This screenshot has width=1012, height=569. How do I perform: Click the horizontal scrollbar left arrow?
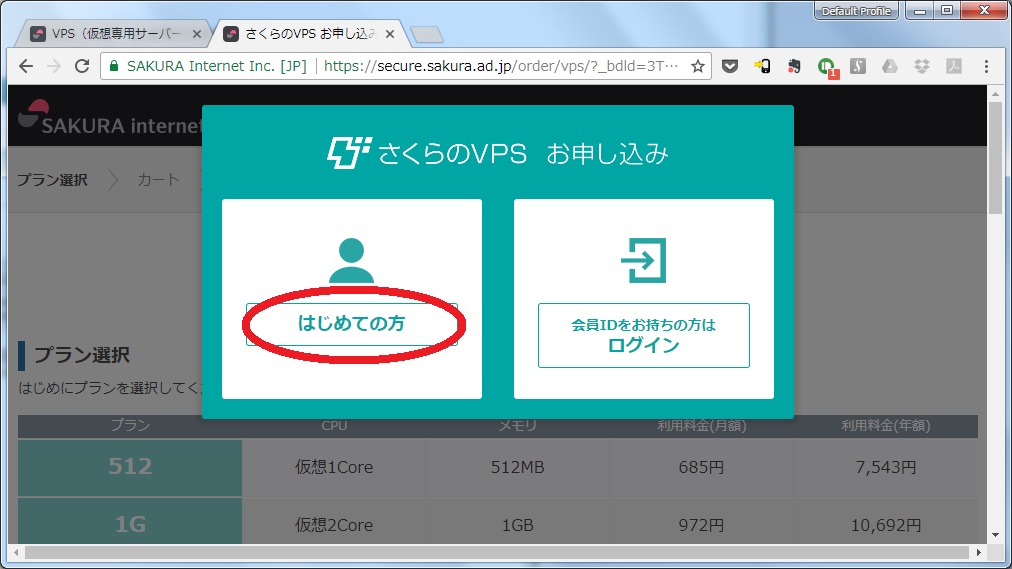tap(16, 552)
